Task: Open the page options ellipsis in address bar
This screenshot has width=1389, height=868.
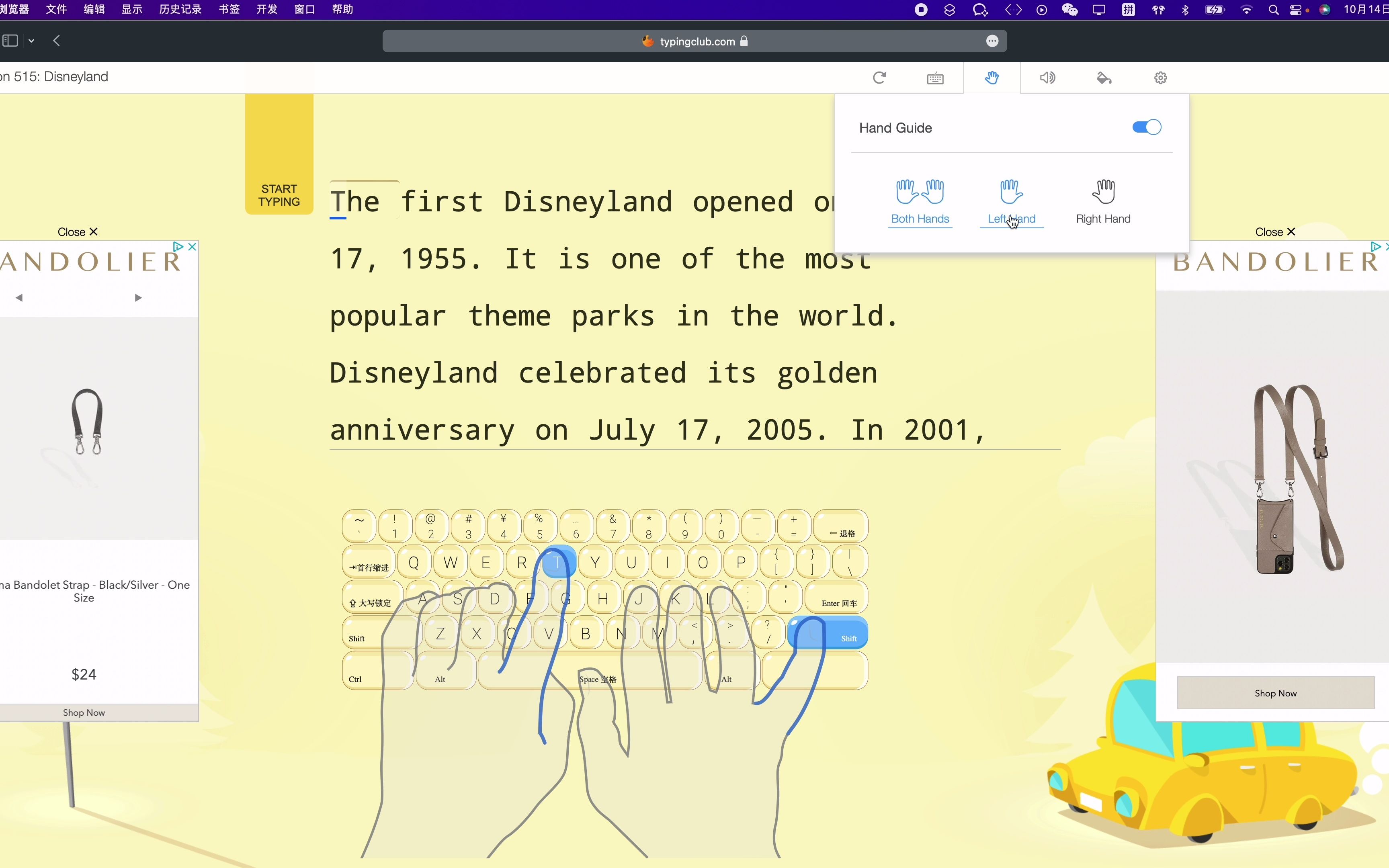Action: point(992,41)
